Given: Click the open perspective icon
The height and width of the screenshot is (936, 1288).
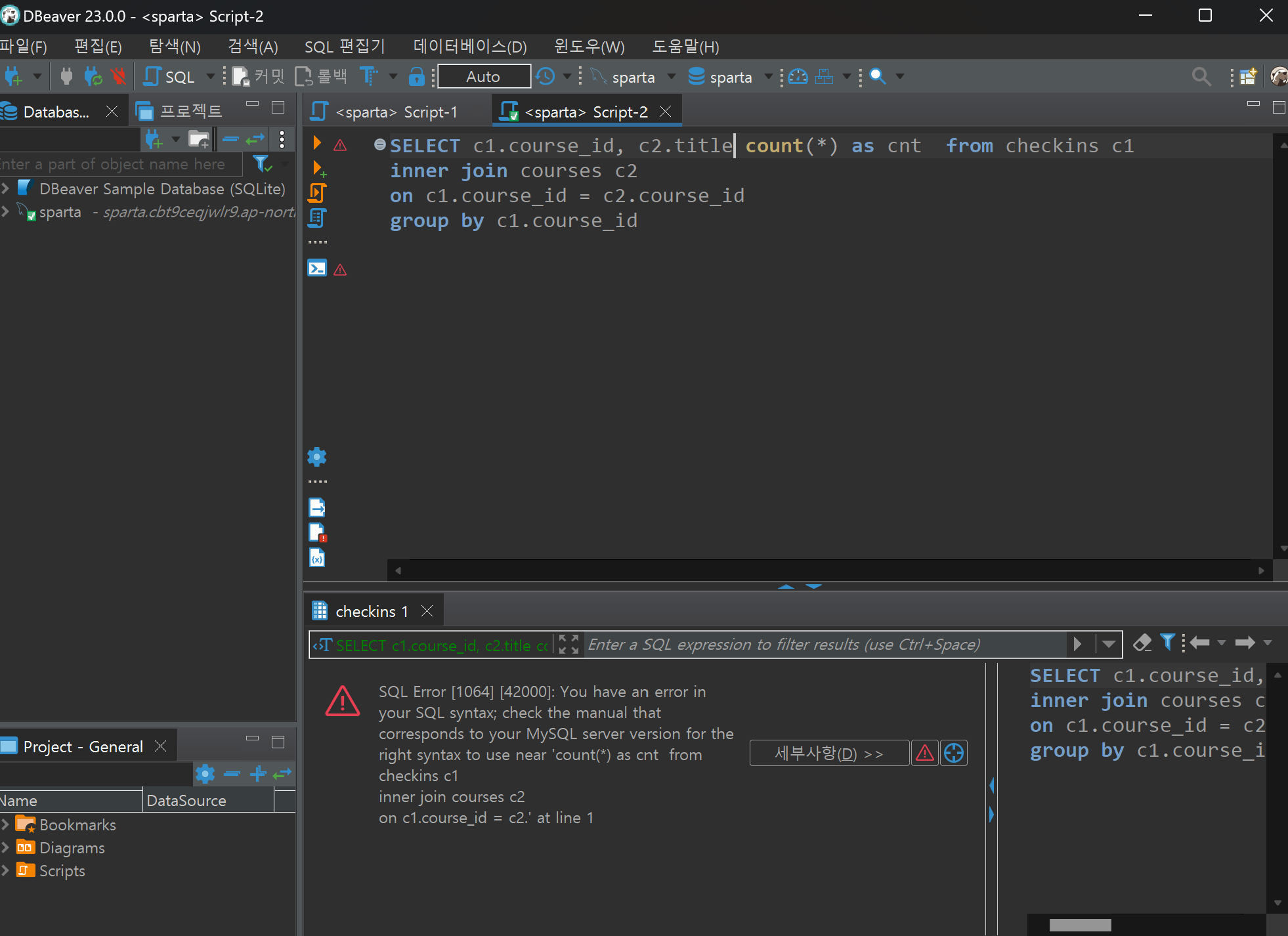Looking at the screenshot, I should click(1248, 77).
